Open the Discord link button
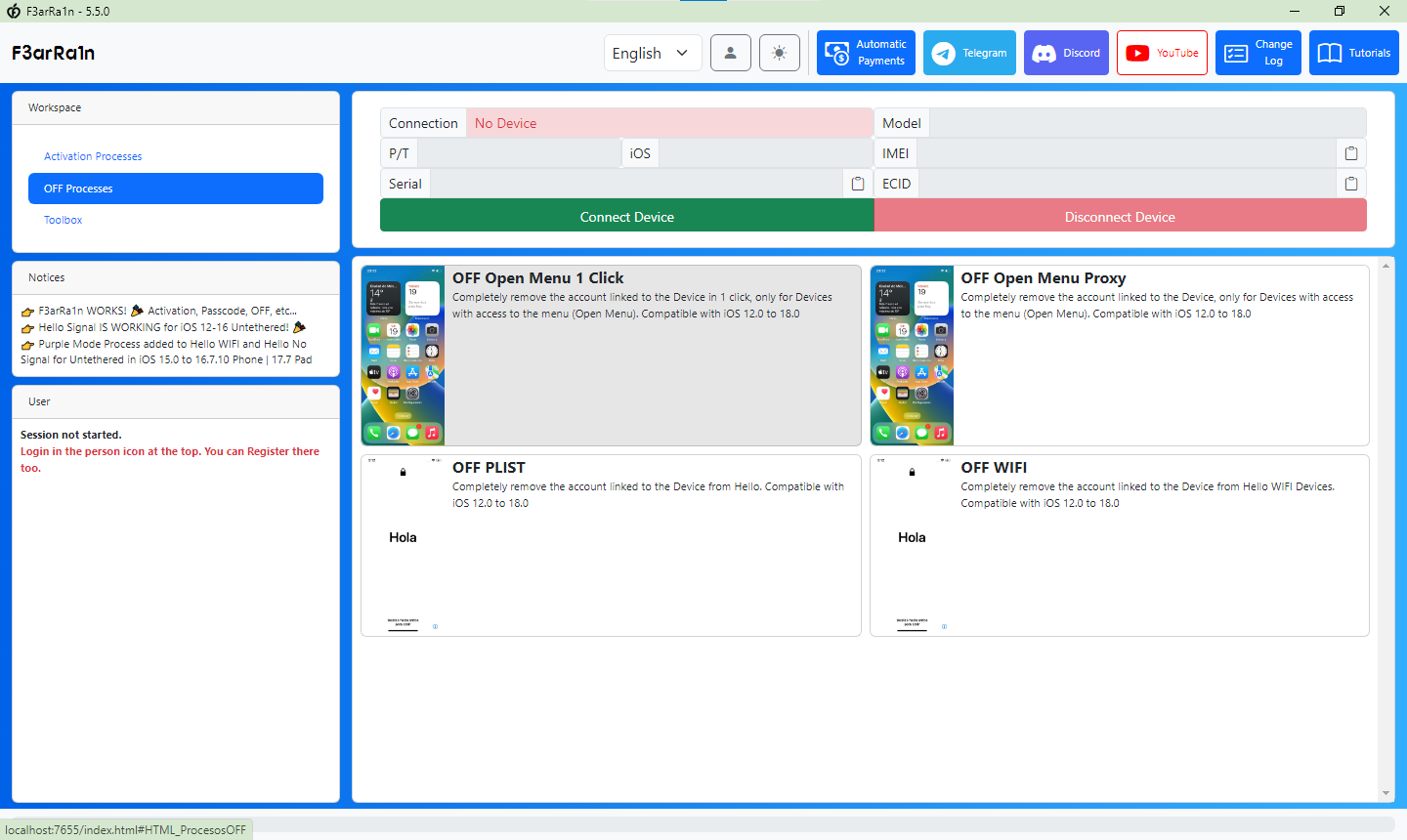Screen dimensions: 1407x840 pos(1066,53)
